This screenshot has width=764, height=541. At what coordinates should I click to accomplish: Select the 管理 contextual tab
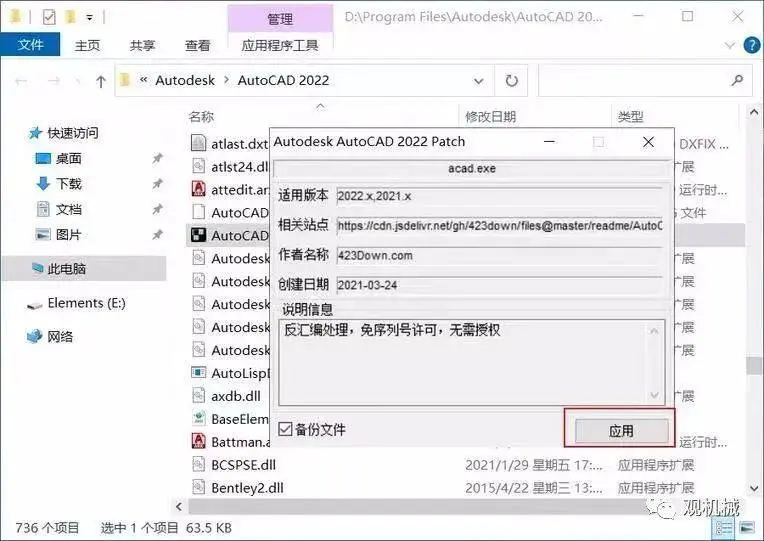[x=280, y=19]
